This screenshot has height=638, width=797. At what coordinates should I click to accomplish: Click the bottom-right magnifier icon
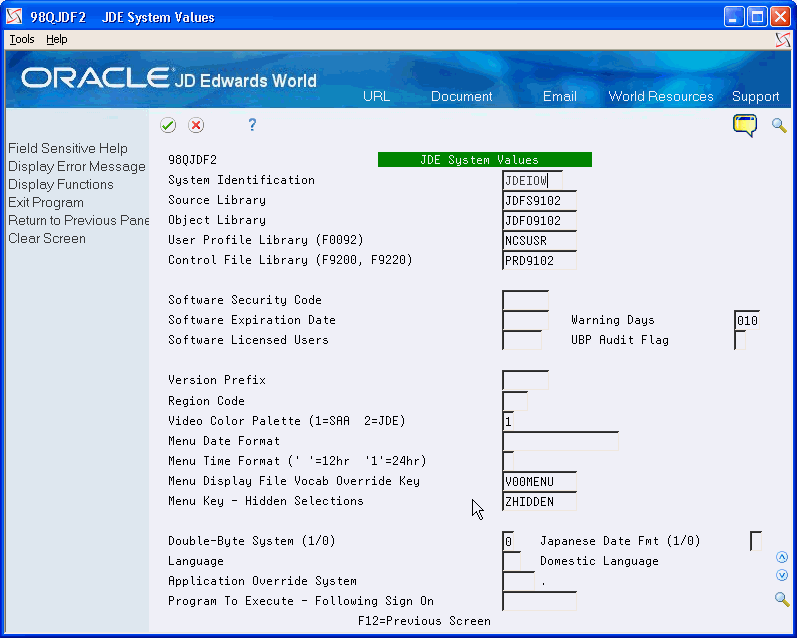click(x=782, y=599)
